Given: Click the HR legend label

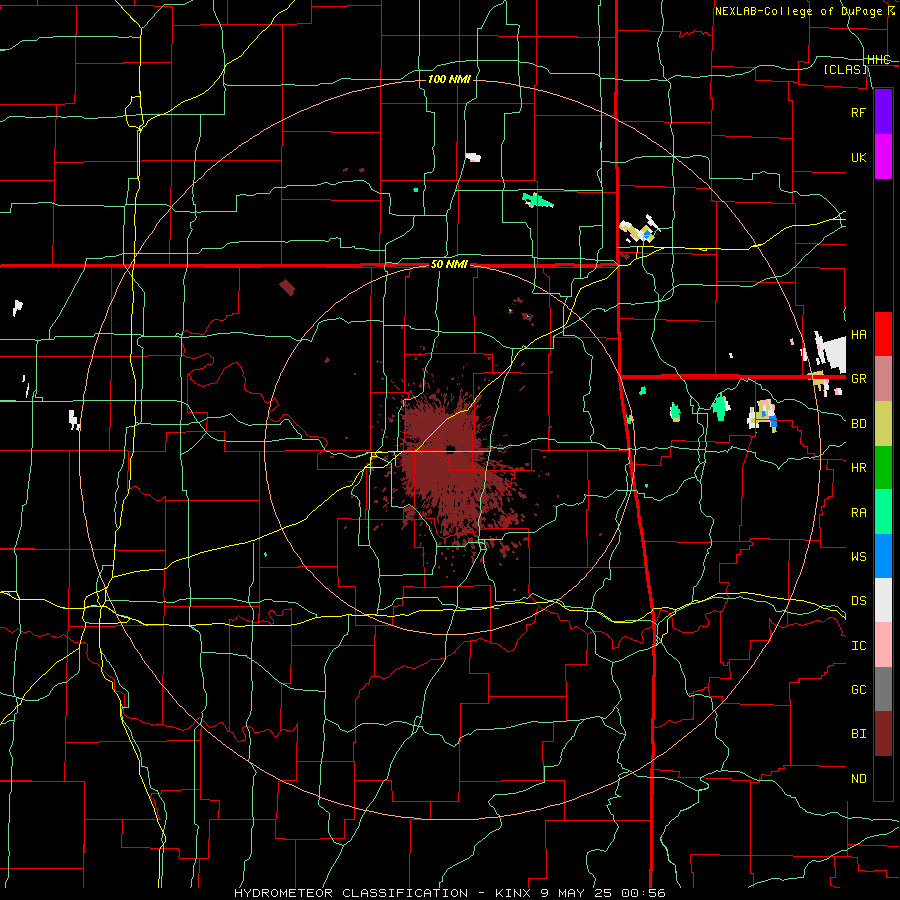Looking at the screenshot, I should point(858,468).
